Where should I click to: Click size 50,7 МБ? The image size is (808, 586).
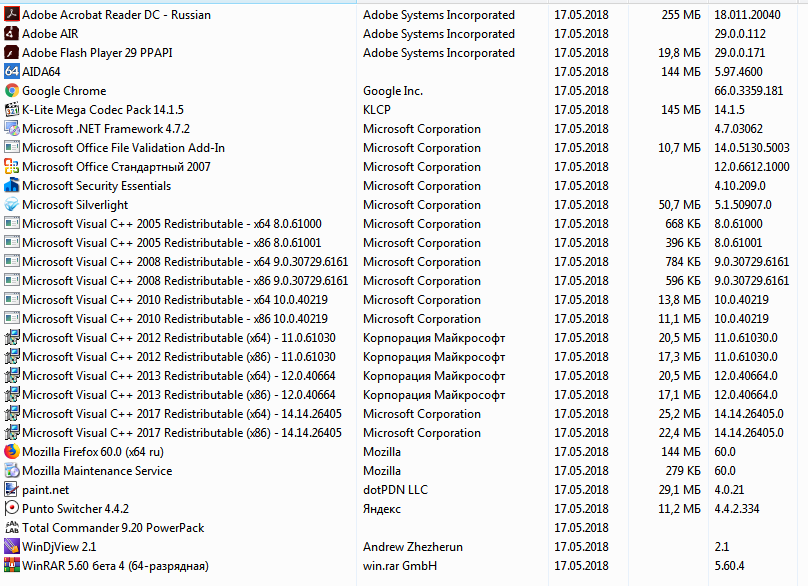pos(680,205)
